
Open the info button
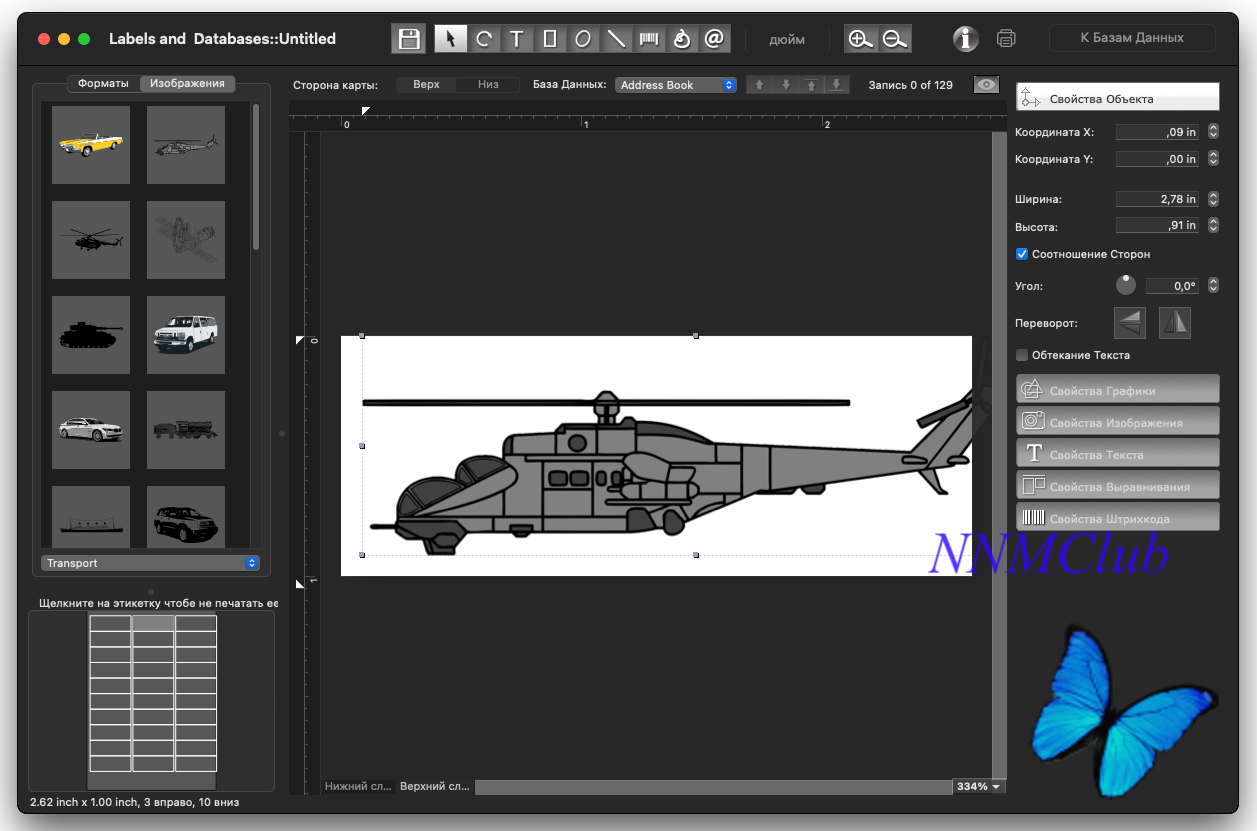click(x=965, y=39)
